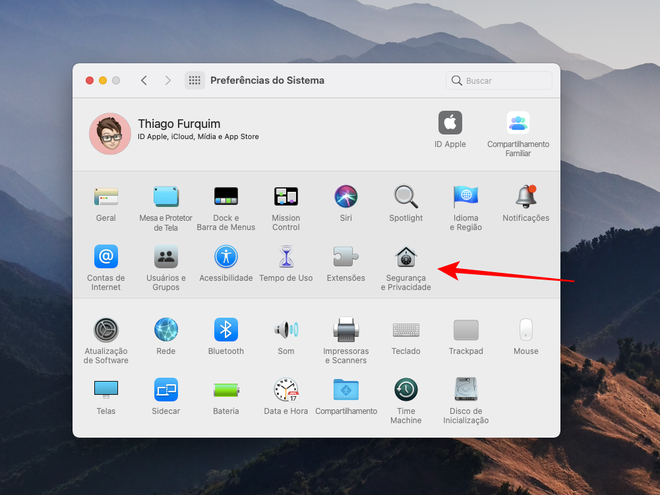Open Rede network preferences
The width and height of the screenshot is (660, 495).
pos(166,330)
